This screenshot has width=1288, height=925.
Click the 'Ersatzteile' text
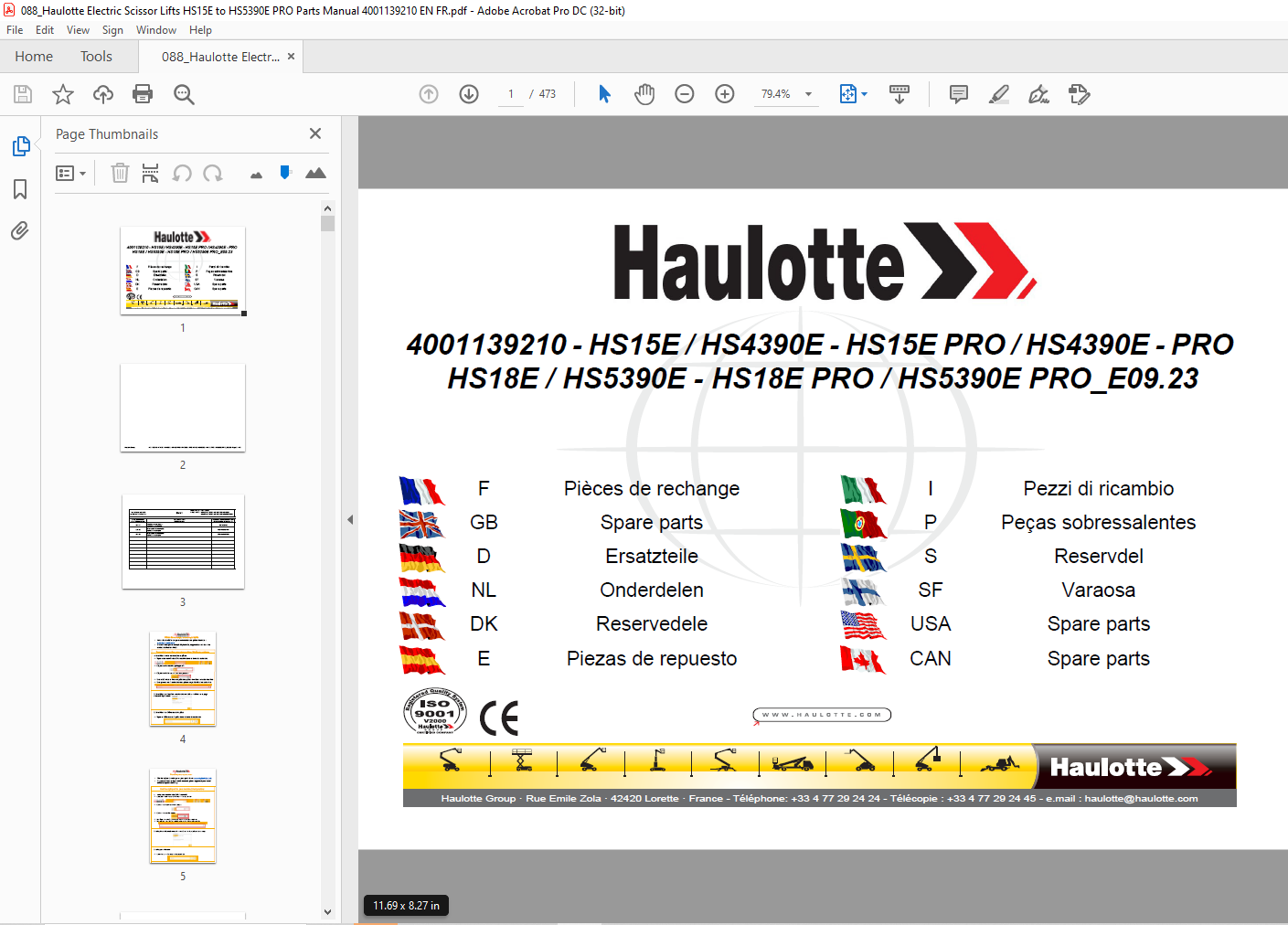coord(652,556)
